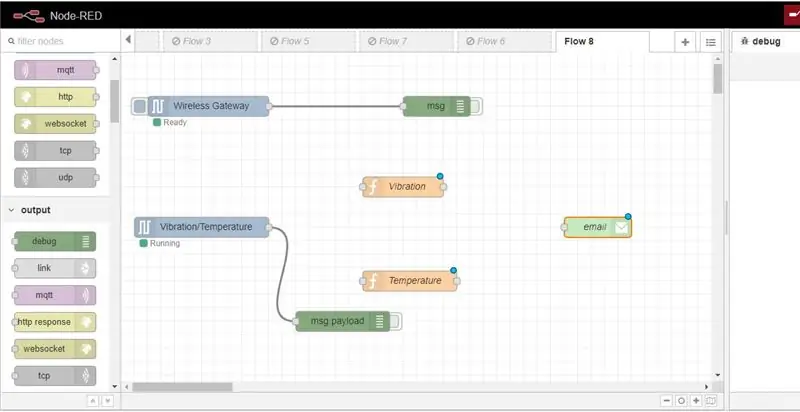The width and height of the screenshot is (800, 412).
Task: Click the Node-RED logo icon
Action: click(29, 16)
